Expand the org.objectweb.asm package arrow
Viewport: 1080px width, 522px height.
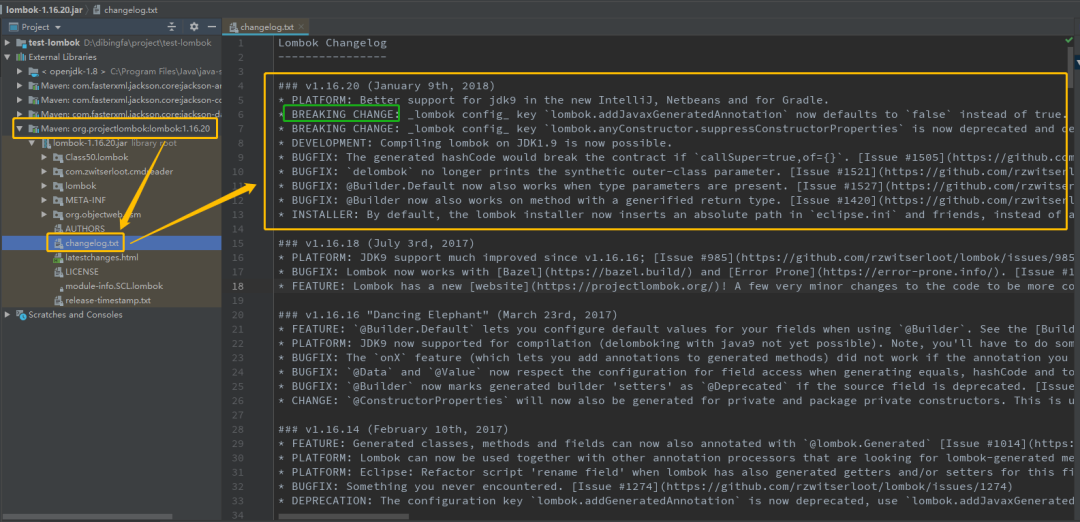45,215
